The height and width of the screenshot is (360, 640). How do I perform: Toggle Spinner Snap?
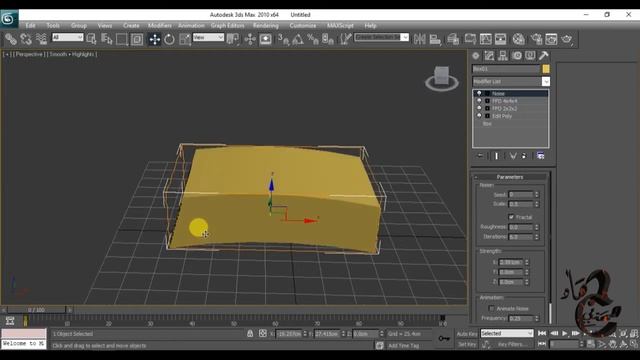(328, 39)
